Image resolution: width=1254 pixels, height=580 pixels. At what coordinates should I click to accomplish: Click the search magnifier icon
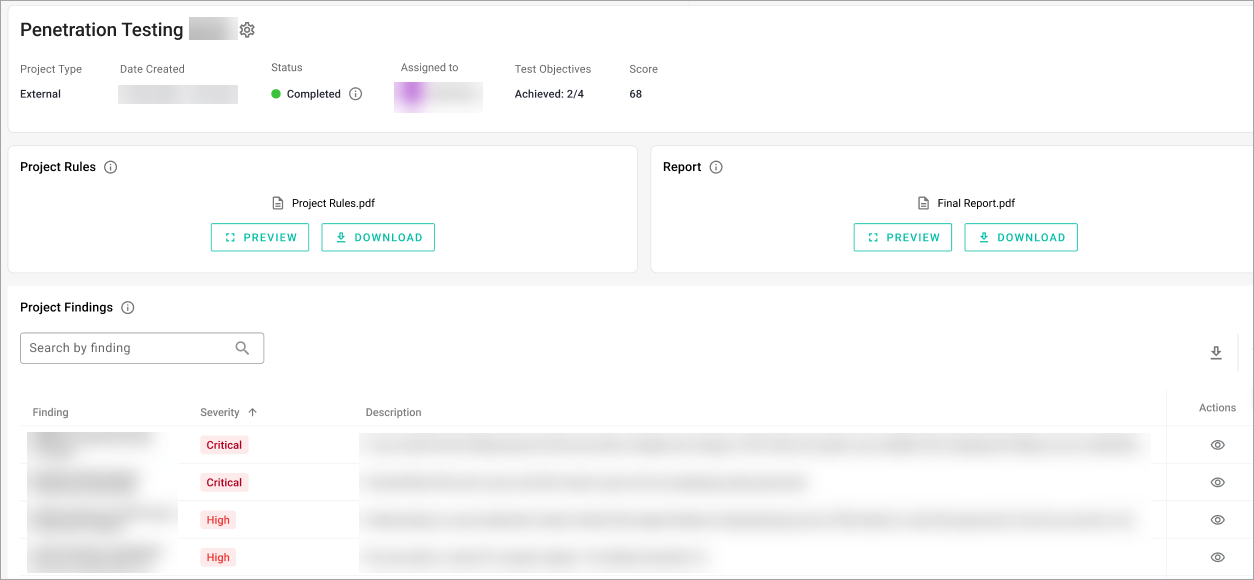[x=243, y=347]
